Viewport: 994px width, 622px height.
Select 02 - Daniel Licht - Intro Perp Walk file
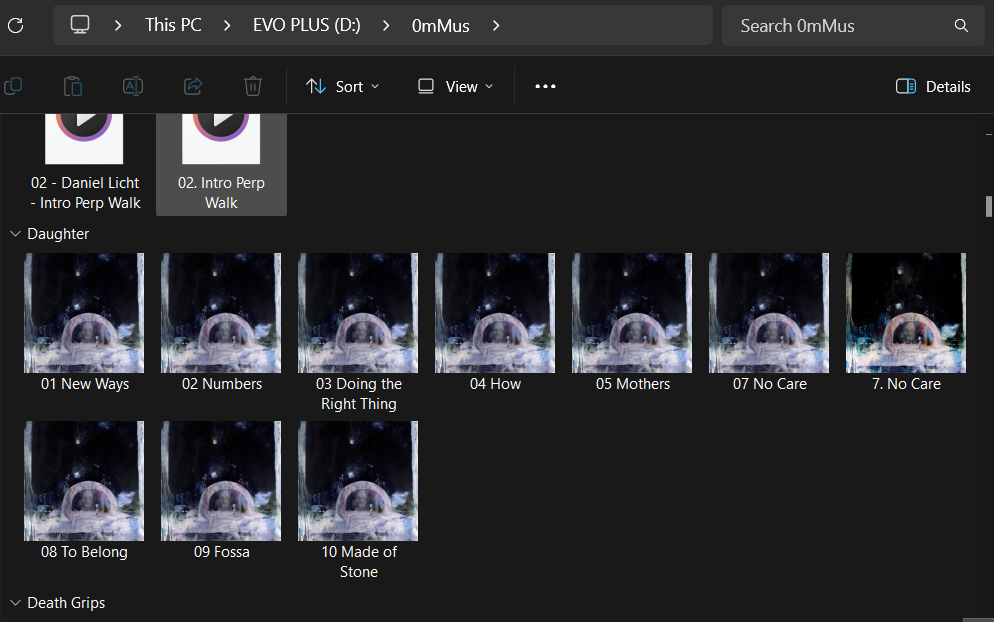[x=85, y=163]
